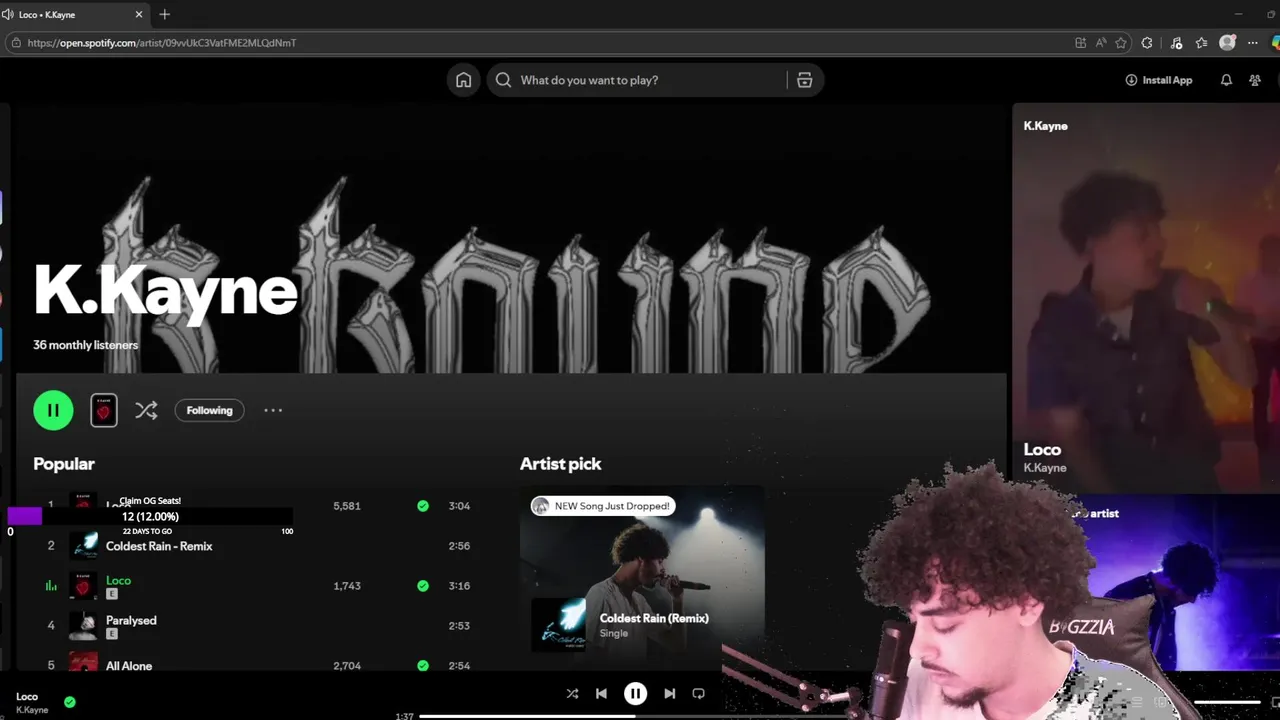This screenshot has width=1280, height=720.
Task: Adjust the volume slider at bottom right
Action: pyautogui.click(x=1227, y=702)
